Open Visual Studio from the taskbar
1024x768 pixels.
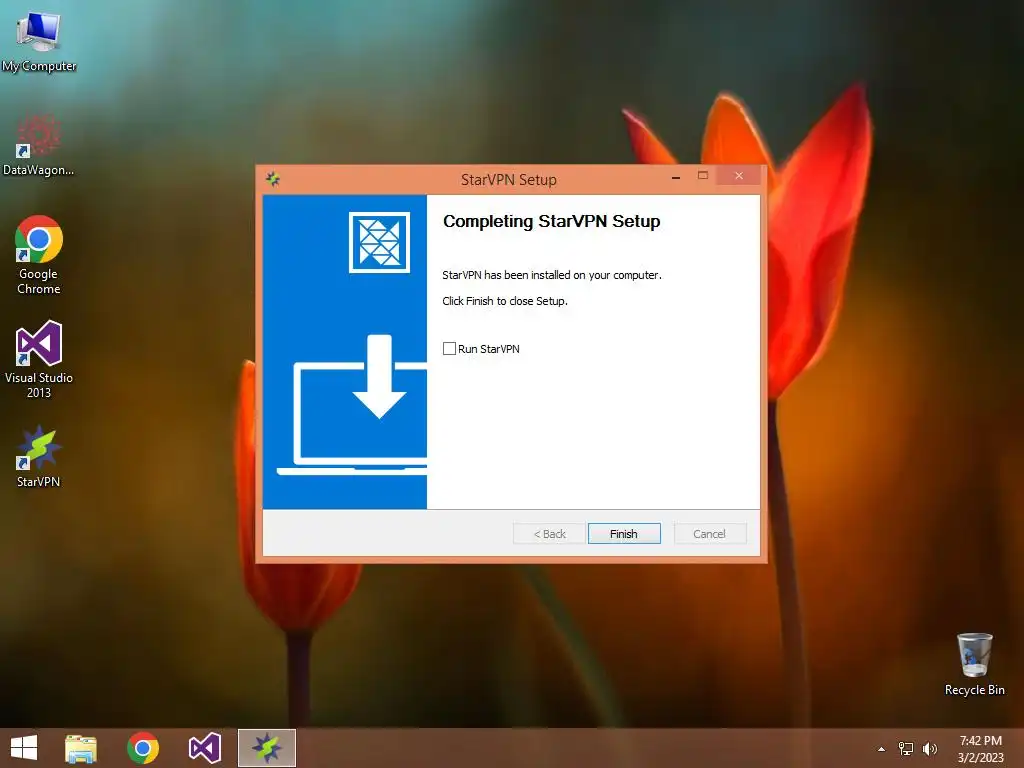click(x=204, y=748)
